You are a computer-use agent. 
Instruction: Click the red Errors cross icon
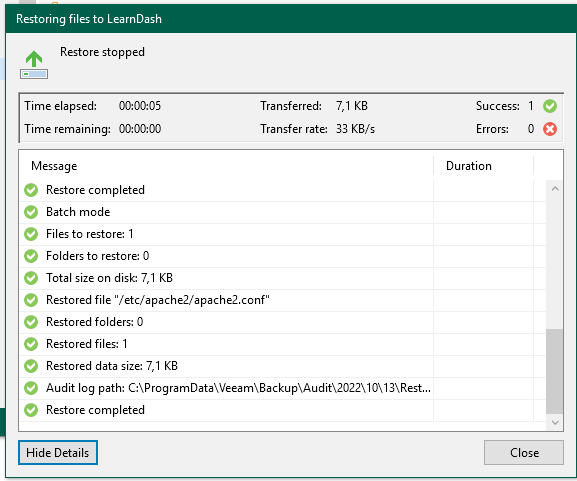(550, 129)
